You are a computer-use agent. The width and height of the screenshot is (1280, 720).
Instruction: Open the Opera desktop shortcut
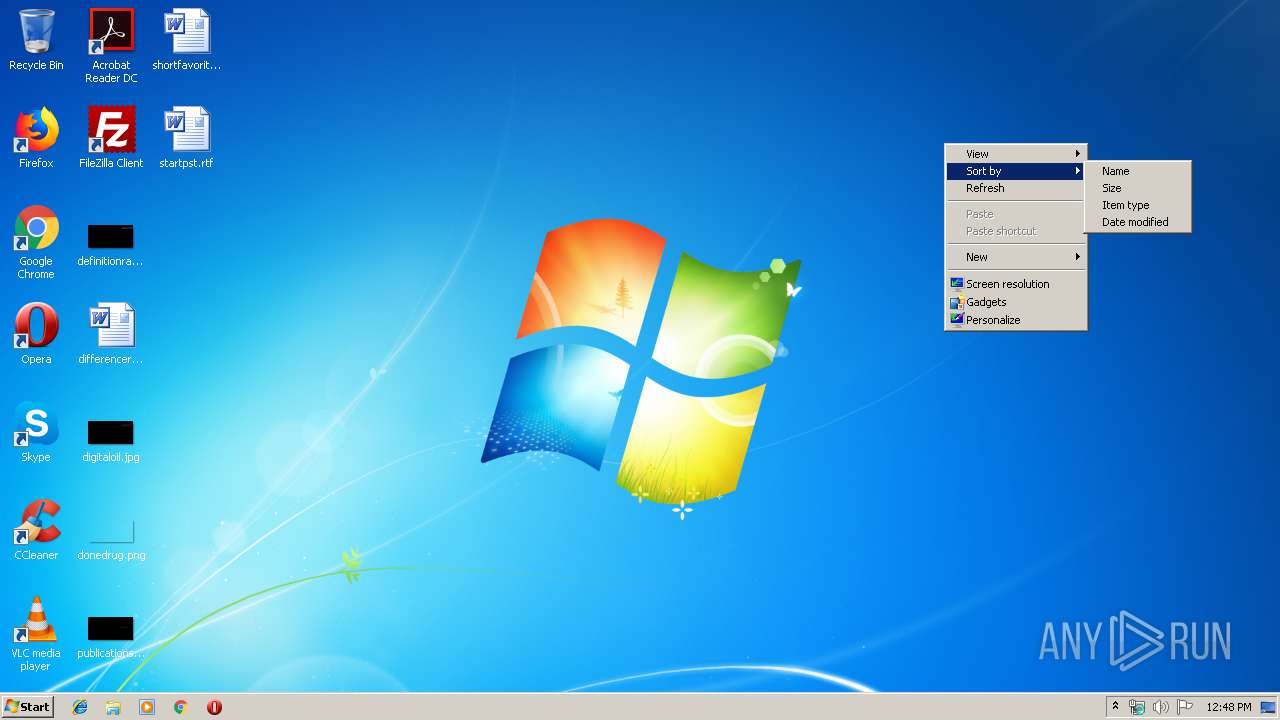click(x=36, y=334)
